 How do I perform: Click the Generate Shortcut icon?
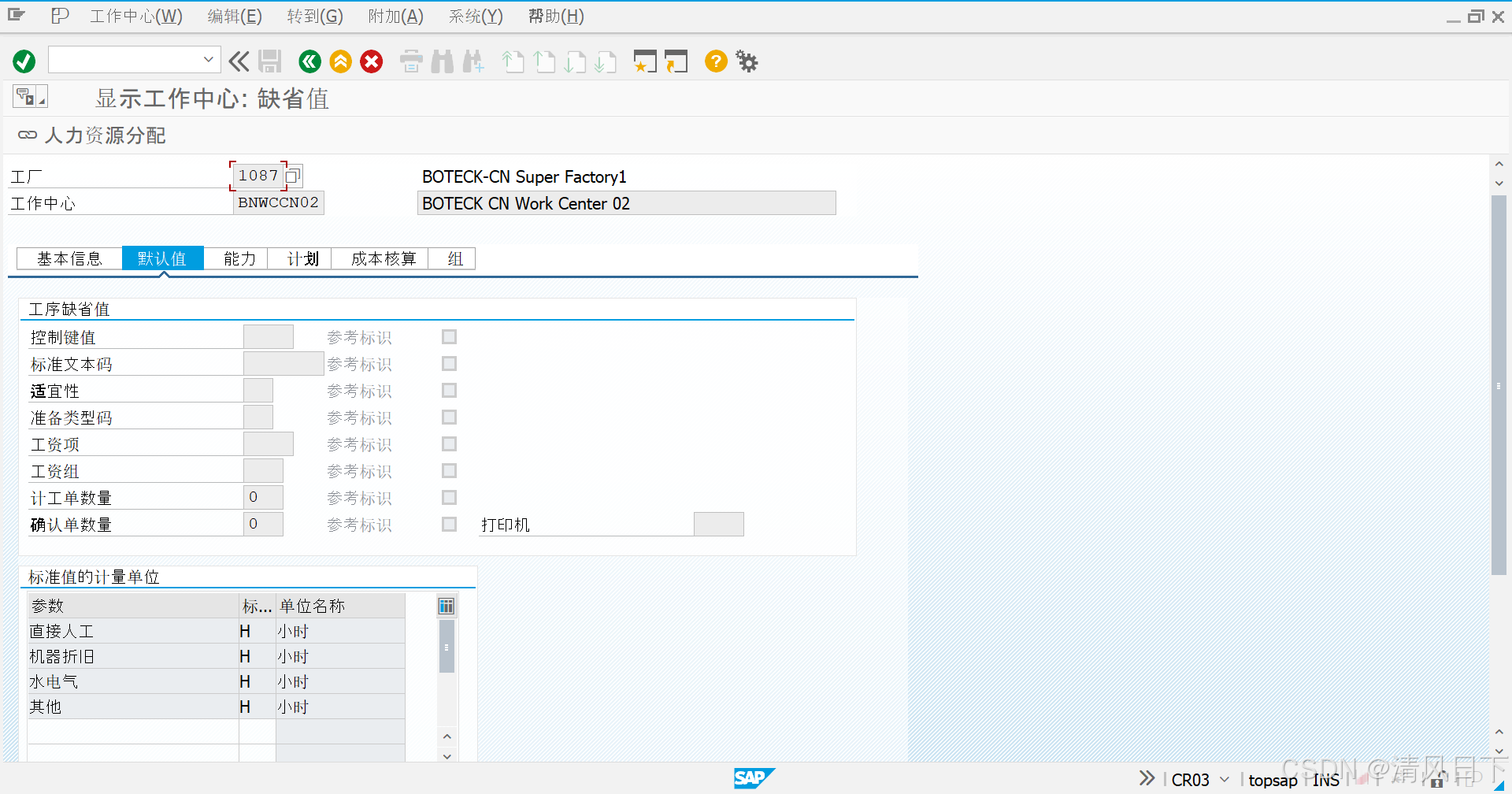coord(676,61)
